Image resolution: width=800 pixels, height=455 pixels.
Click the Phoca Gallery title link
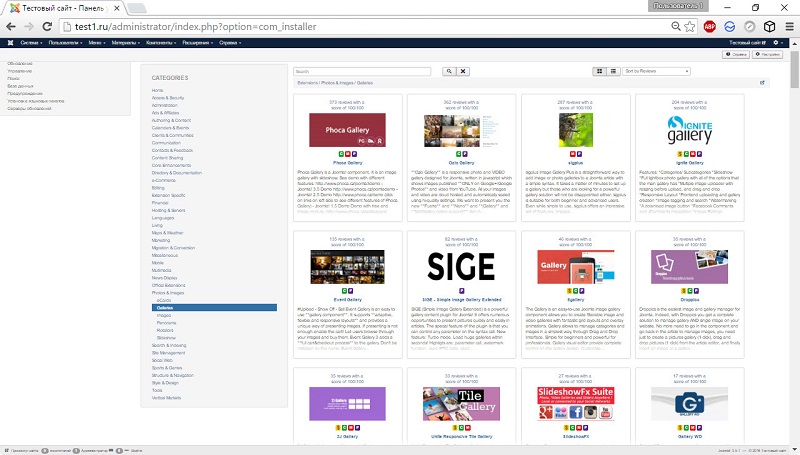tap(347, 163)
